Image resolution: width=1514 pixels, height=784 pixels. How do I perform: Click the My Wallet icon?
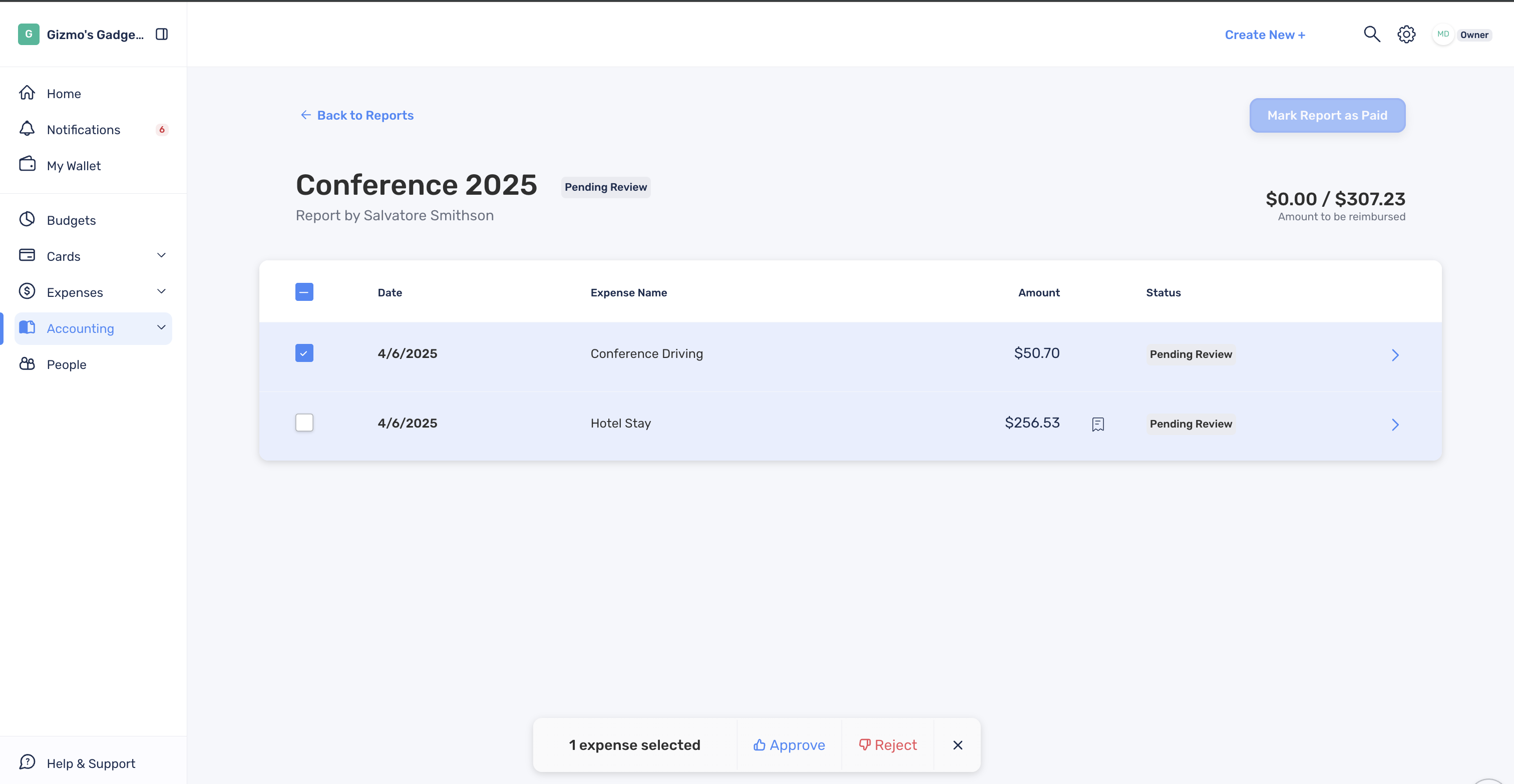coord(27,165)
